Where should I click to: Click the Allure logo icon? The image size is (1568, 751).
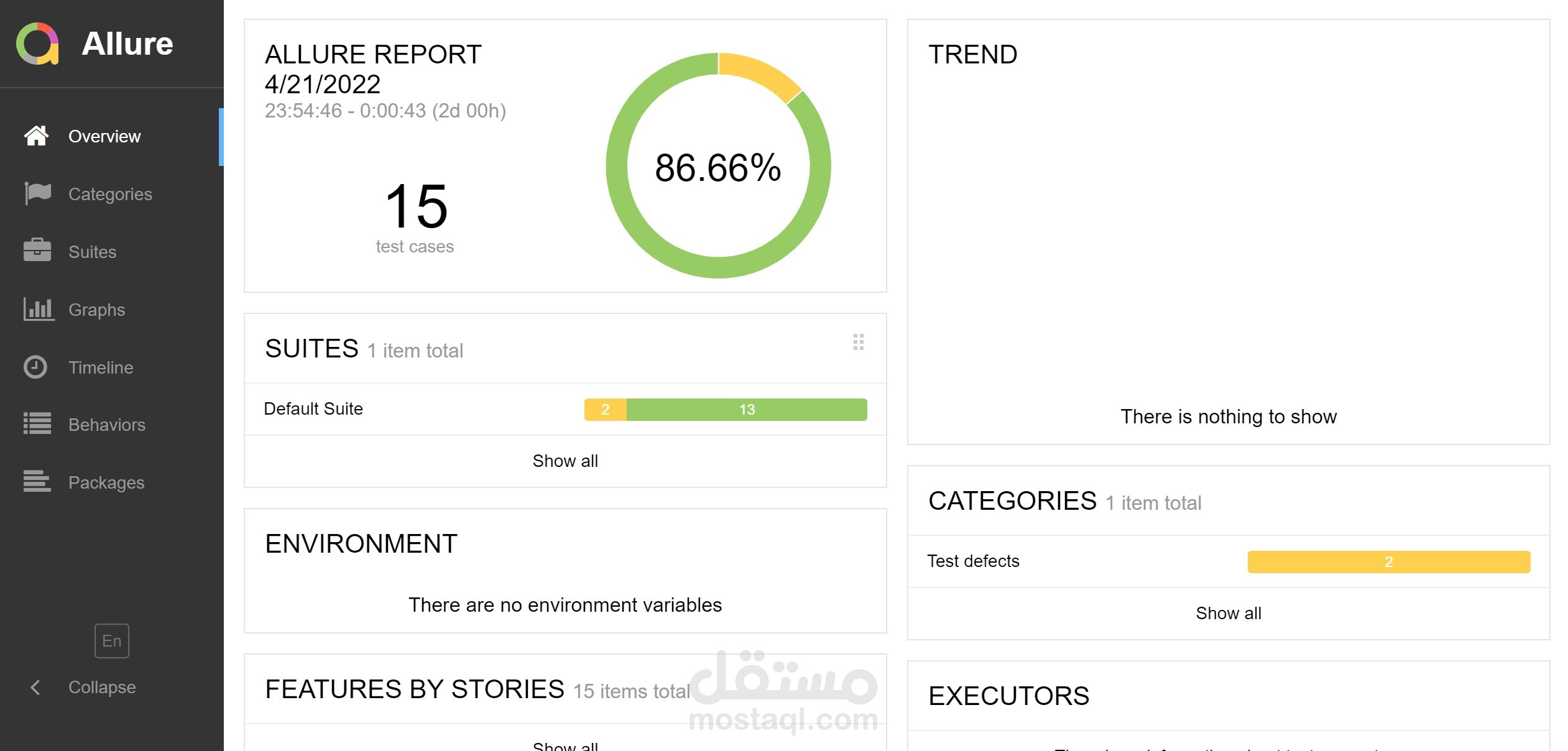click(37, 44)
